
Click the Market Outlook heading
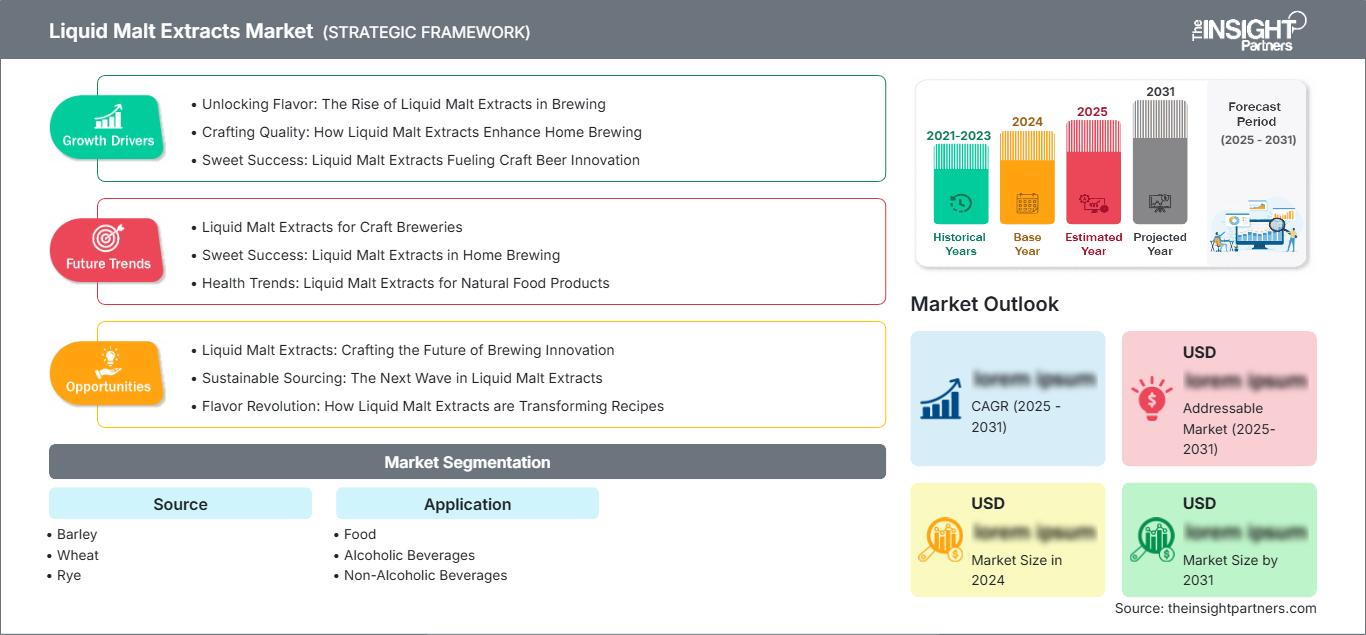tap(984, 304)
